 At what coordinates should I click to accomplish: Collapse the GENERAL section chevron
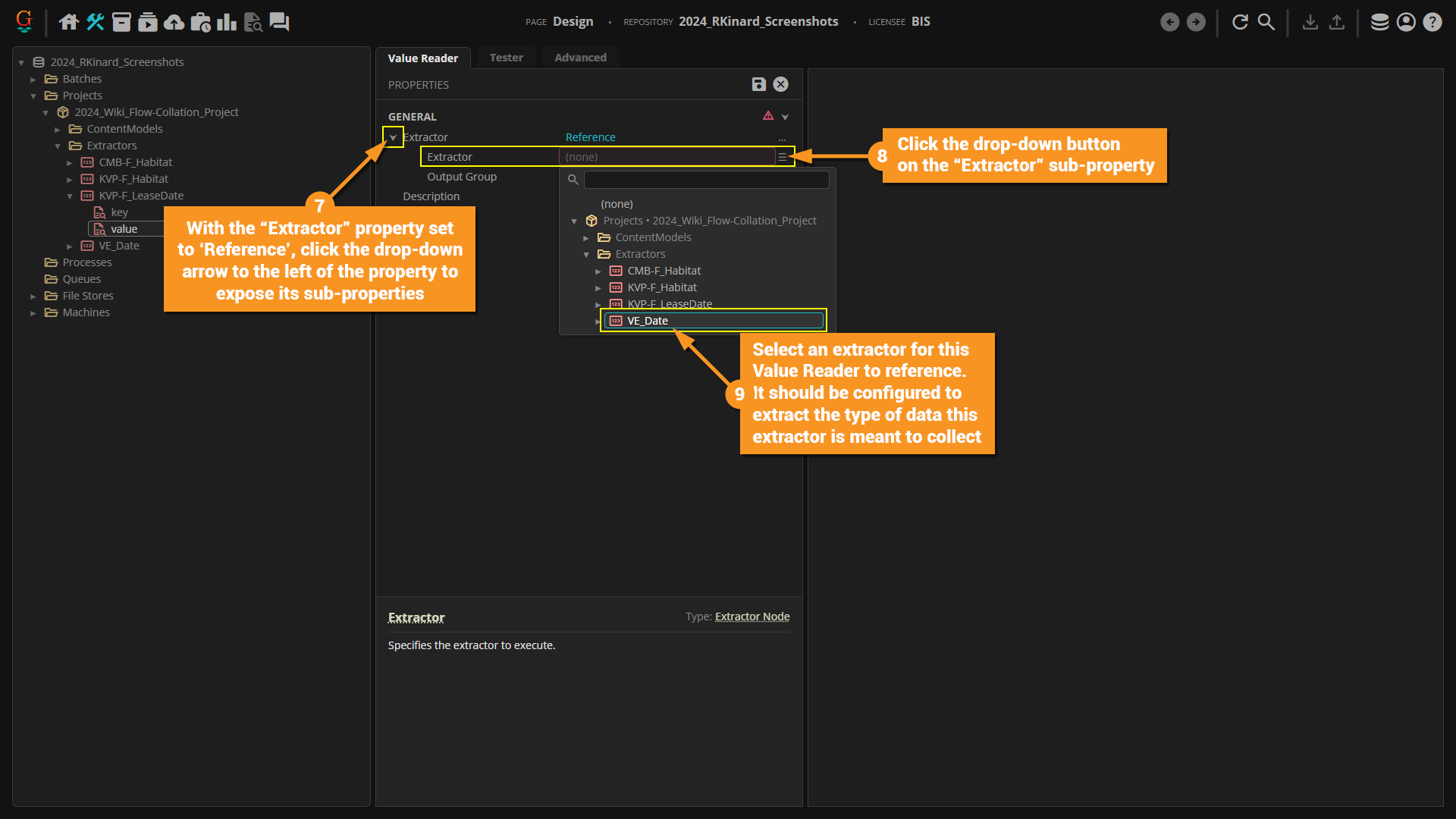click(x=785, y=117)
